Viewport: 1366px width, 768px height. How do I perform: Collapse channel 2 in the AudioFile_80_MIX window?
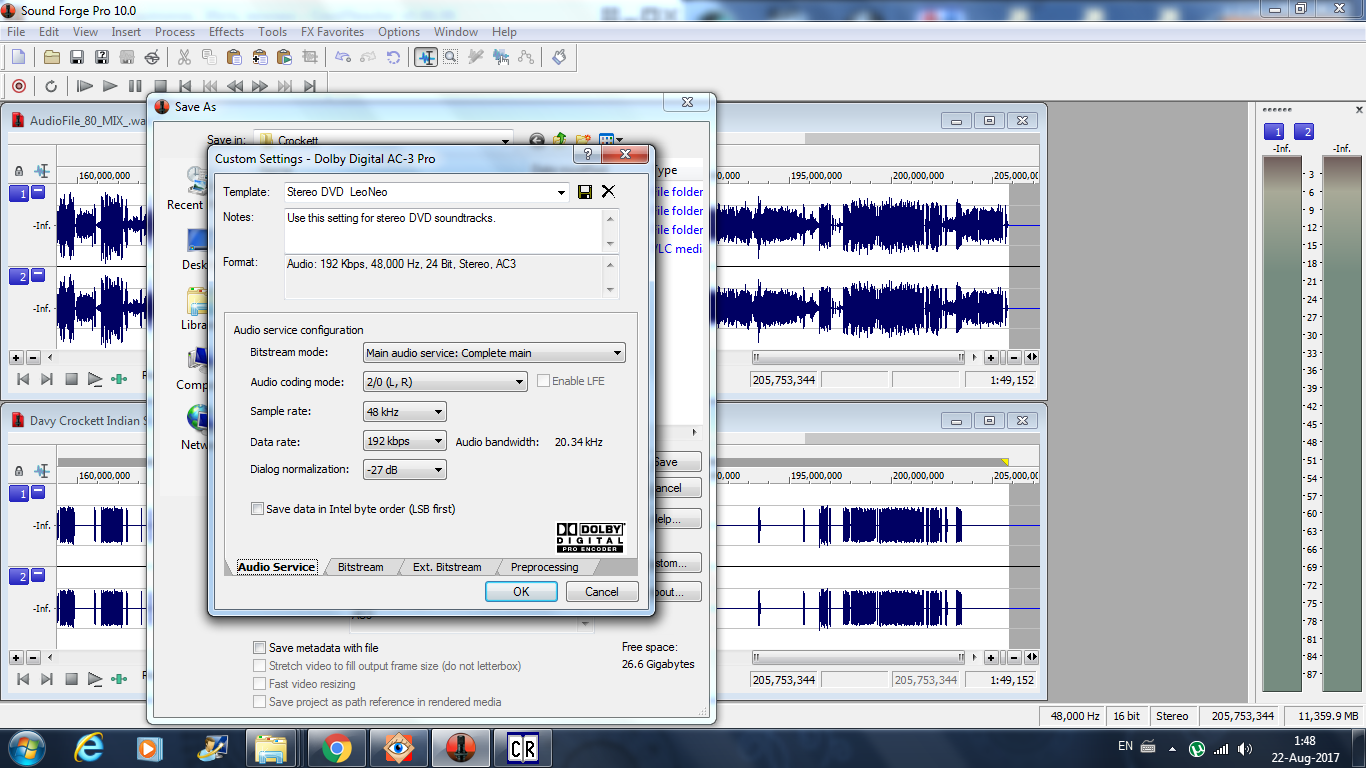(38, 274)
